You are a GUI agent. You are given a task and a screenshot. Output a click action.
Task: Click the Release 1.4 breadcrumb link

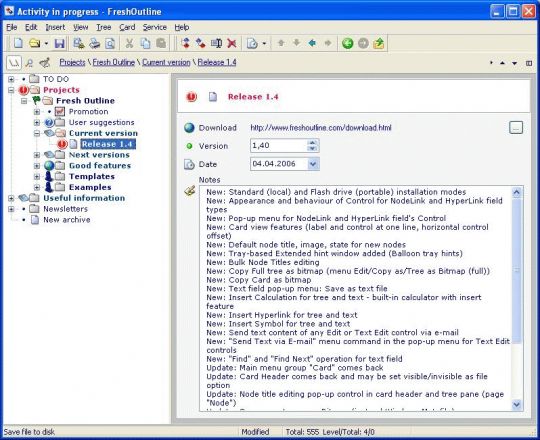pyautogui.click(x=217, y=62)
